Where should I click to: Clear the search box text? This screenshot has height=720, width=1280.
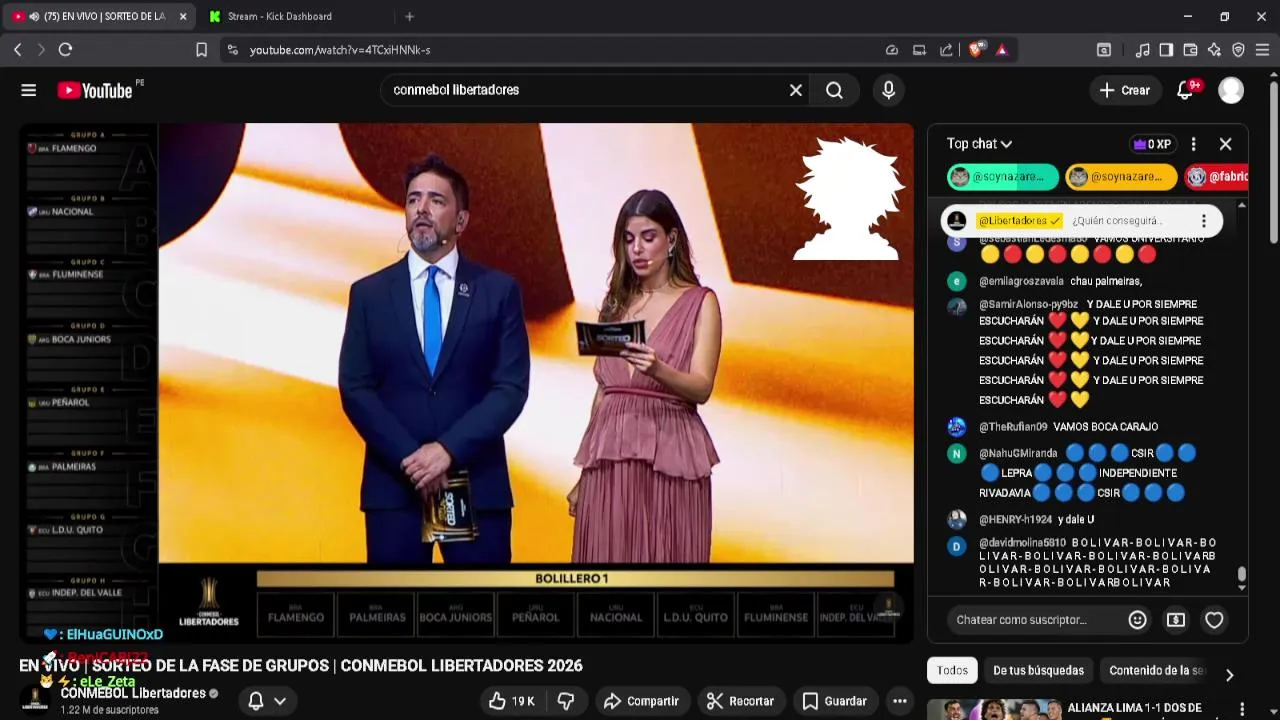coord(796,90)
